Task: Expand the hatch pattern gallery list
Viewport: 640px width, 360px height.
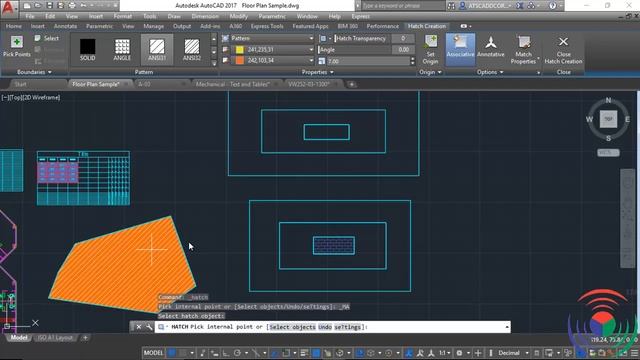Action: point(214,64)
